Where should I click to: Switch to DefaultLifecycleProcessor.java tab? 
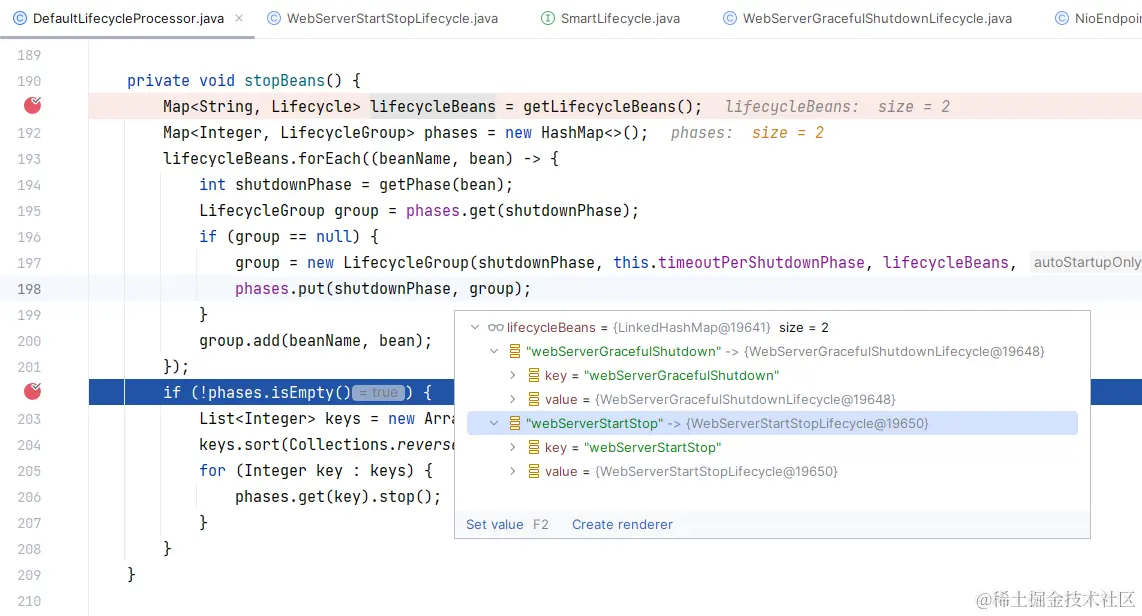[x=128, y=18]
